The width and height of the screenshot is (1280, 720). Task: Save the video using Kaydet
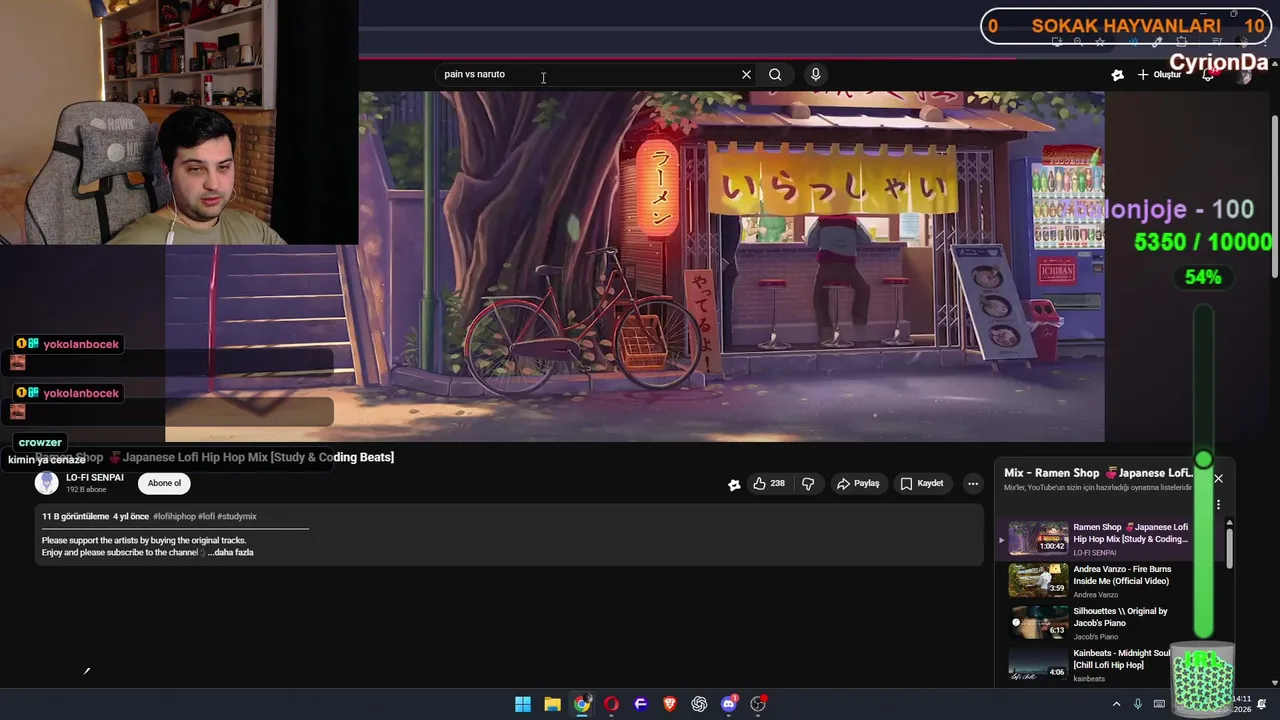[922, 484]
